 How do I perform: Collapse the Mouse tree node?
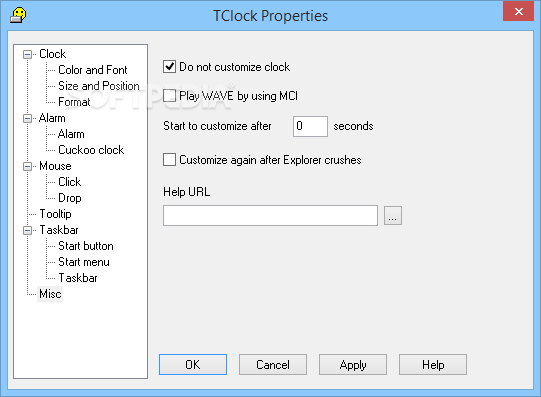pos(27,166)
